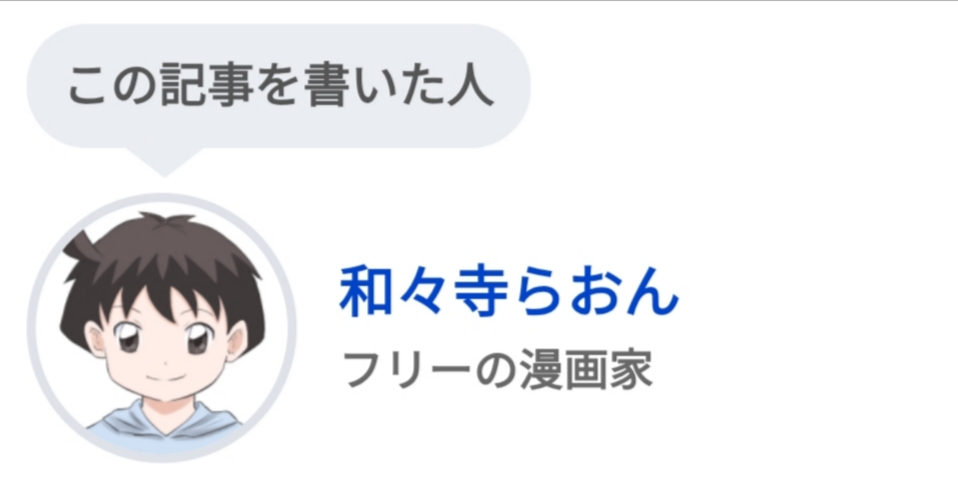The height and width of the screenshot is (496, 958).
Task: Open the author's circular avatar image
Action: point(162,327)
